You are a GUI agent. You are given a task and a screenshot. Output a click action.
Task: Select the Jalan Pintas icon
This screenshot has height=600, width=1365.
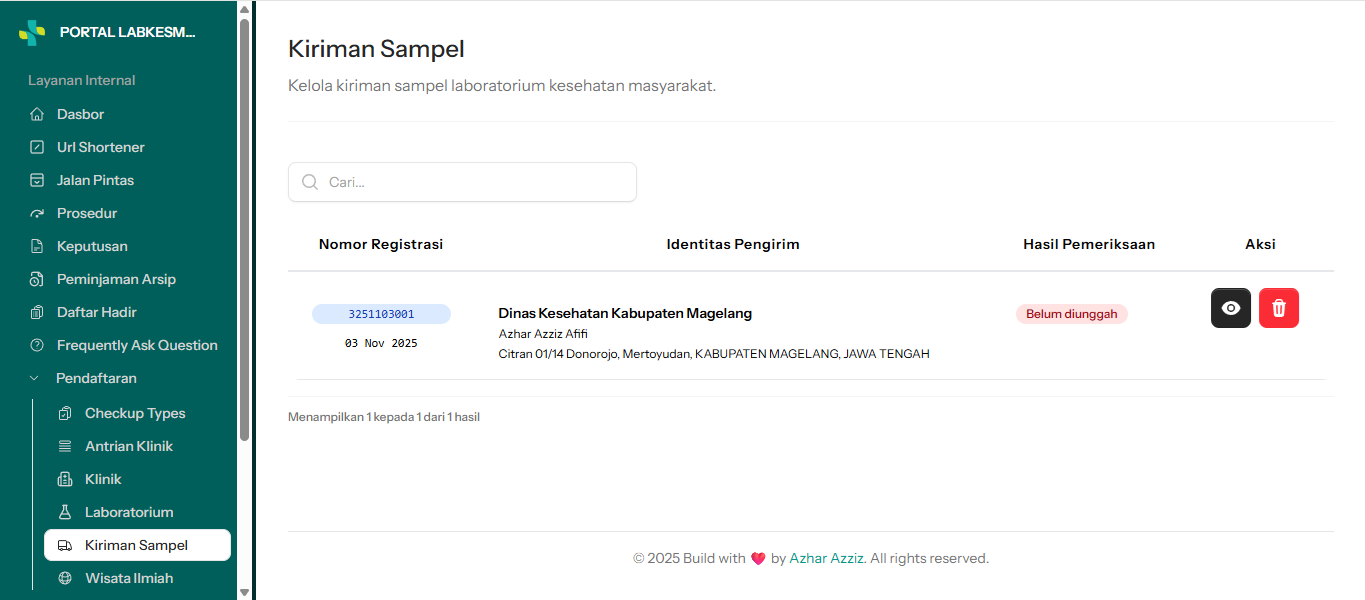(37, 180)
